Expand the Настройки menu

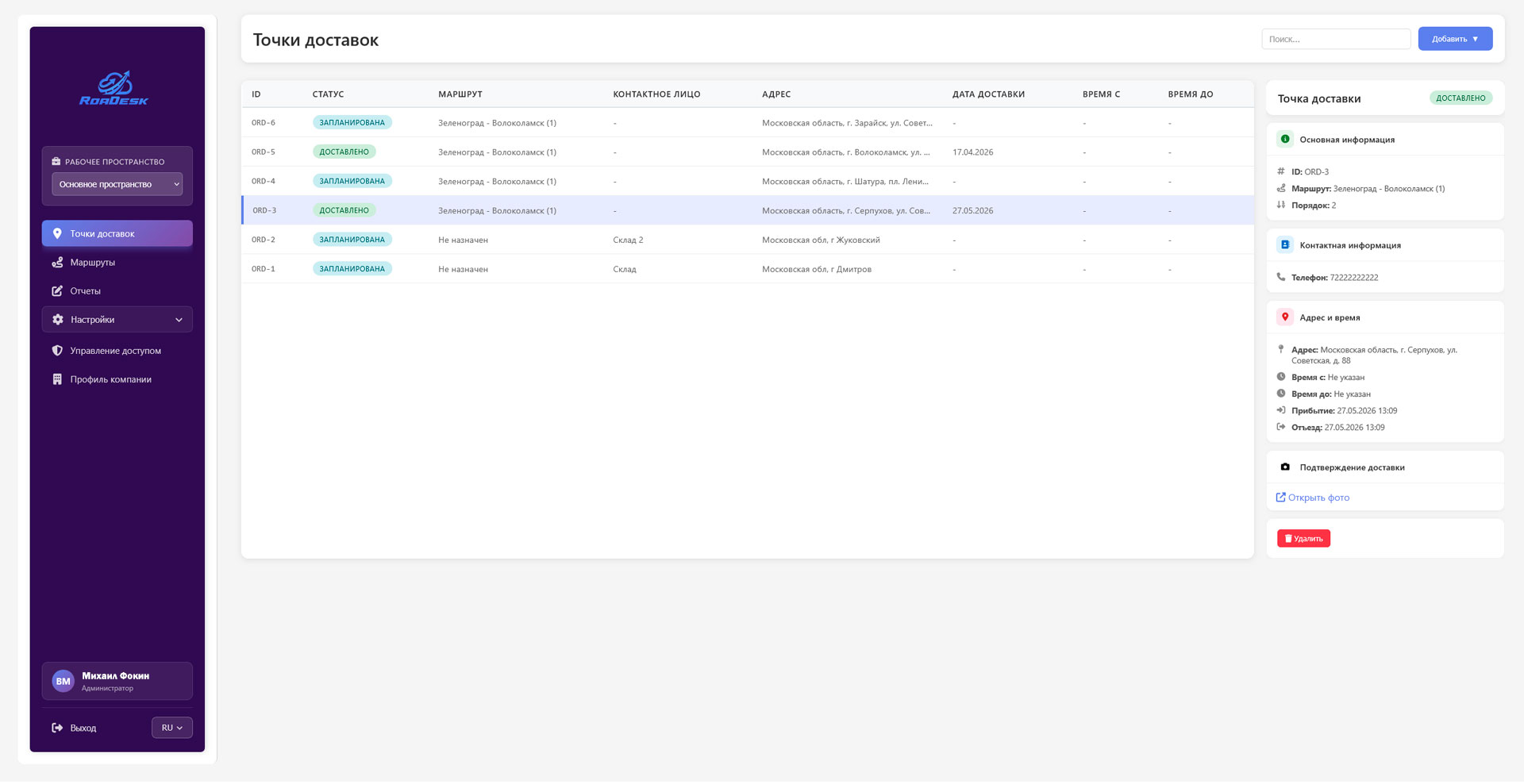(117, 320)
